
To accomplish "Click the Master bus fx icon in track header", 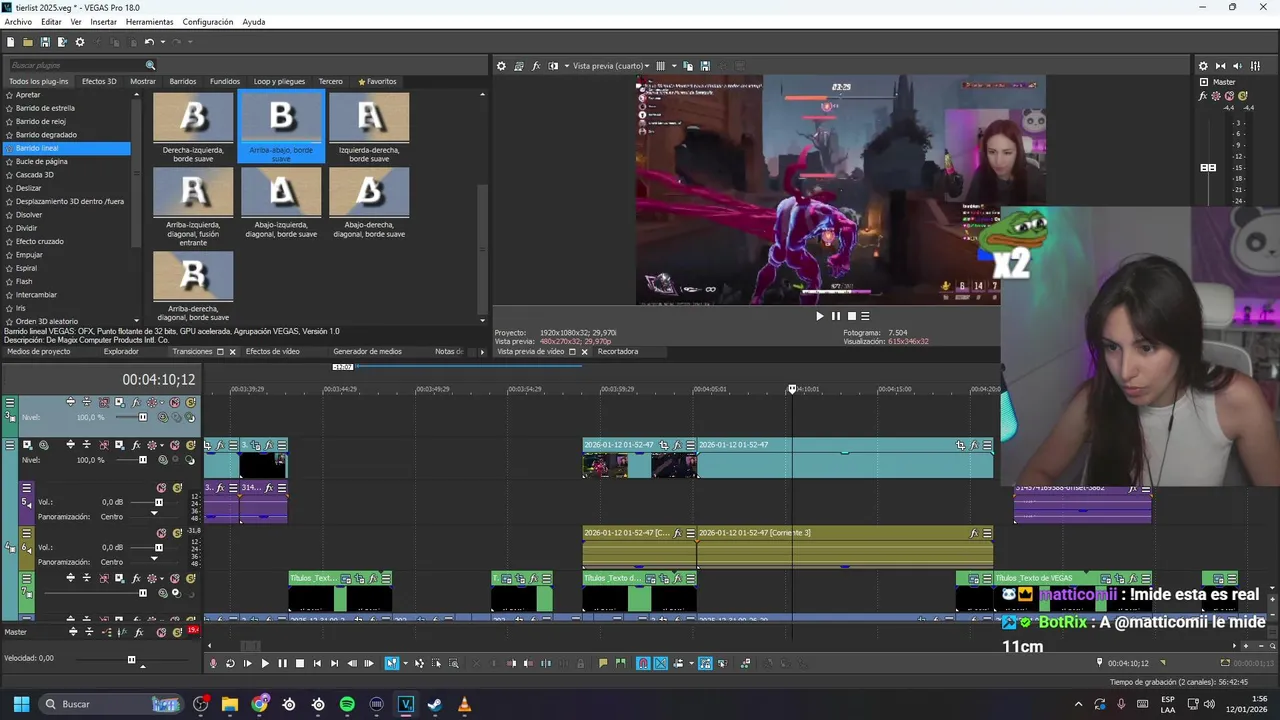I will (x=139, y=632).
